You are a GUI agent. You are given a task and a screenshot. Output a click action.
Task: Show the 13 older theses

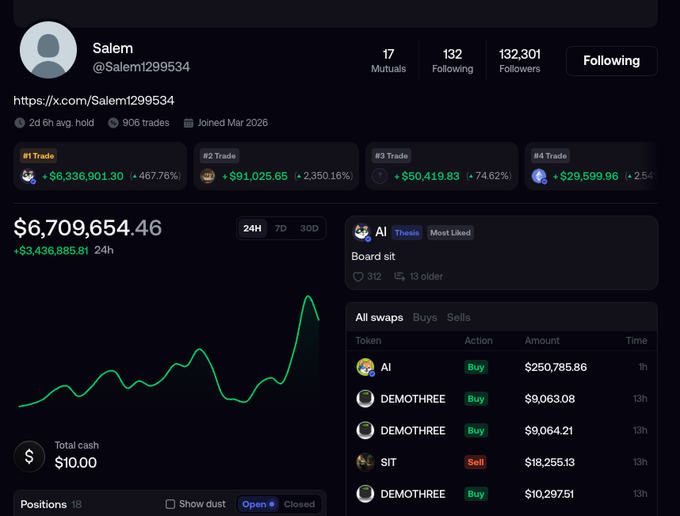(x=418, y=277)
